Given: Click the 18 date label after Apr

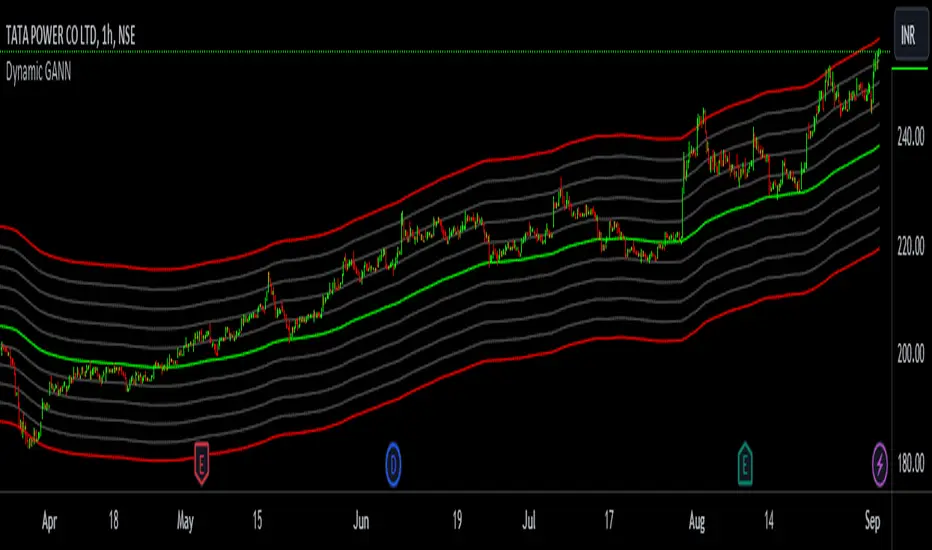Looking at the screenshot, I should 114,521.
